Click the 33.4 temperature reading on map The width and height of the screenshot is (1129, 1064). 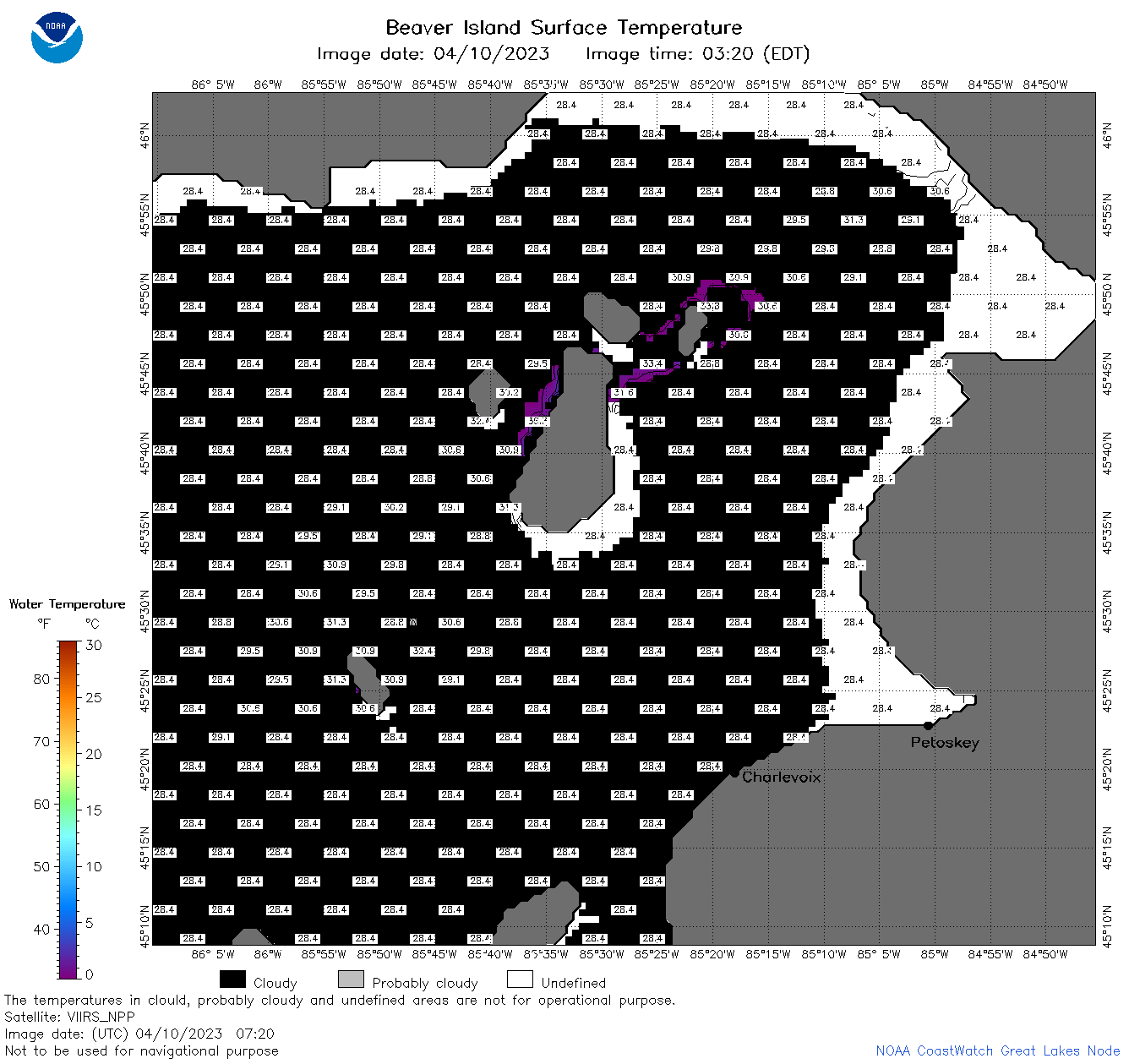[652, 363]
